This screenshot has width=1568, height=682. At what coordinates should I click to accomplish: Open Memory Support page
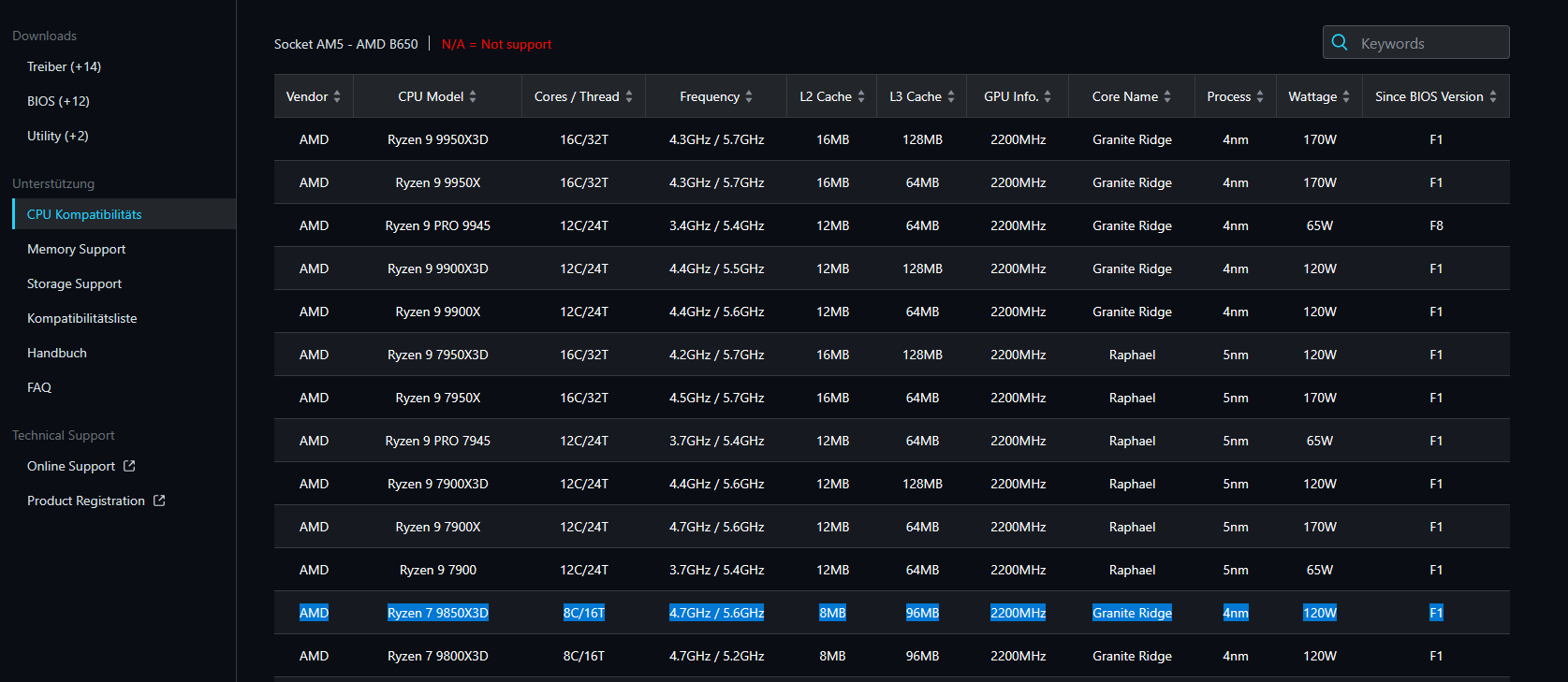tap(76, 249)
